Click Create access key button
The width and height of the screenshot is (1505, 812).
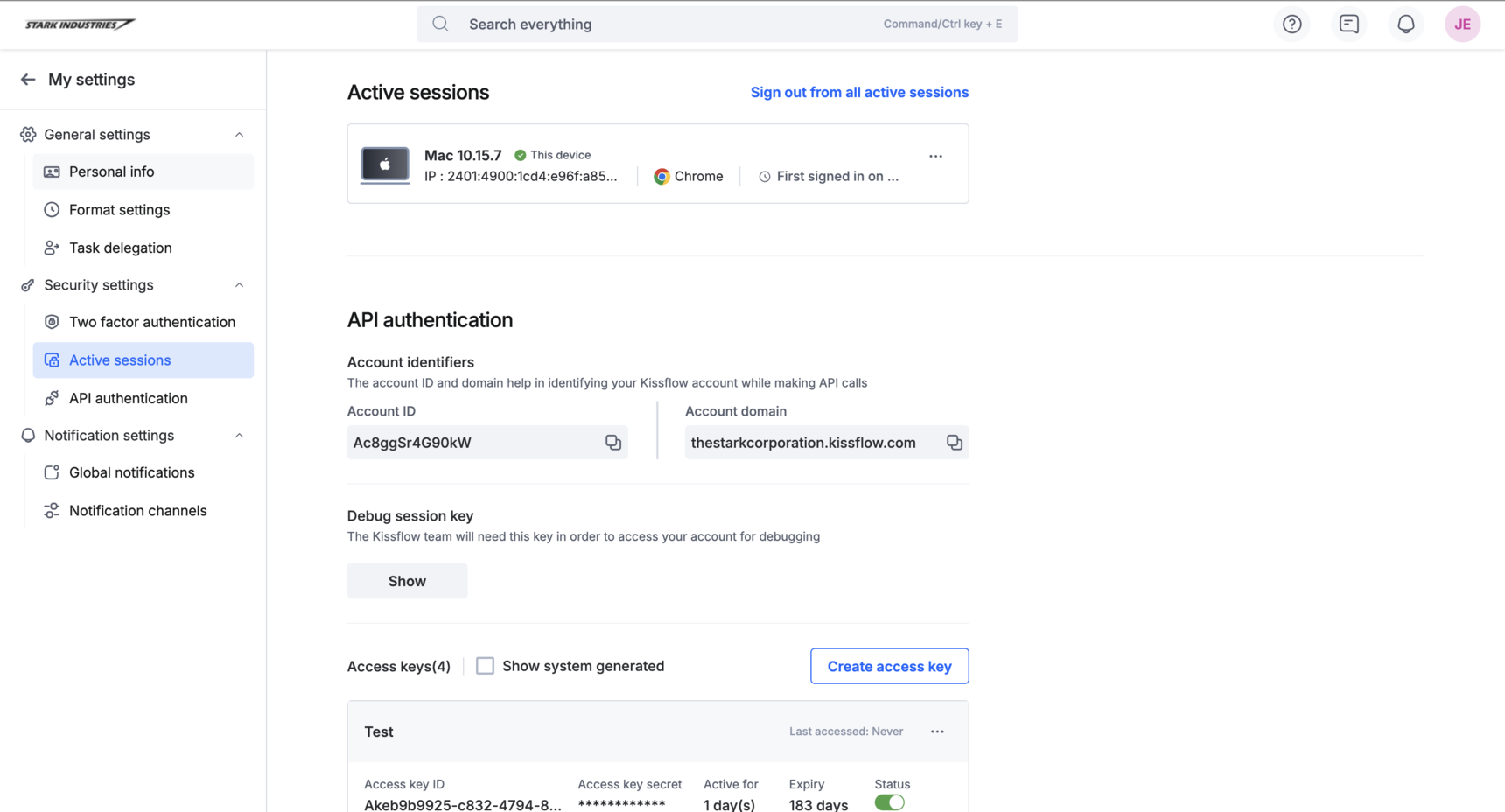pyautogui.click(x=889, y=666)
